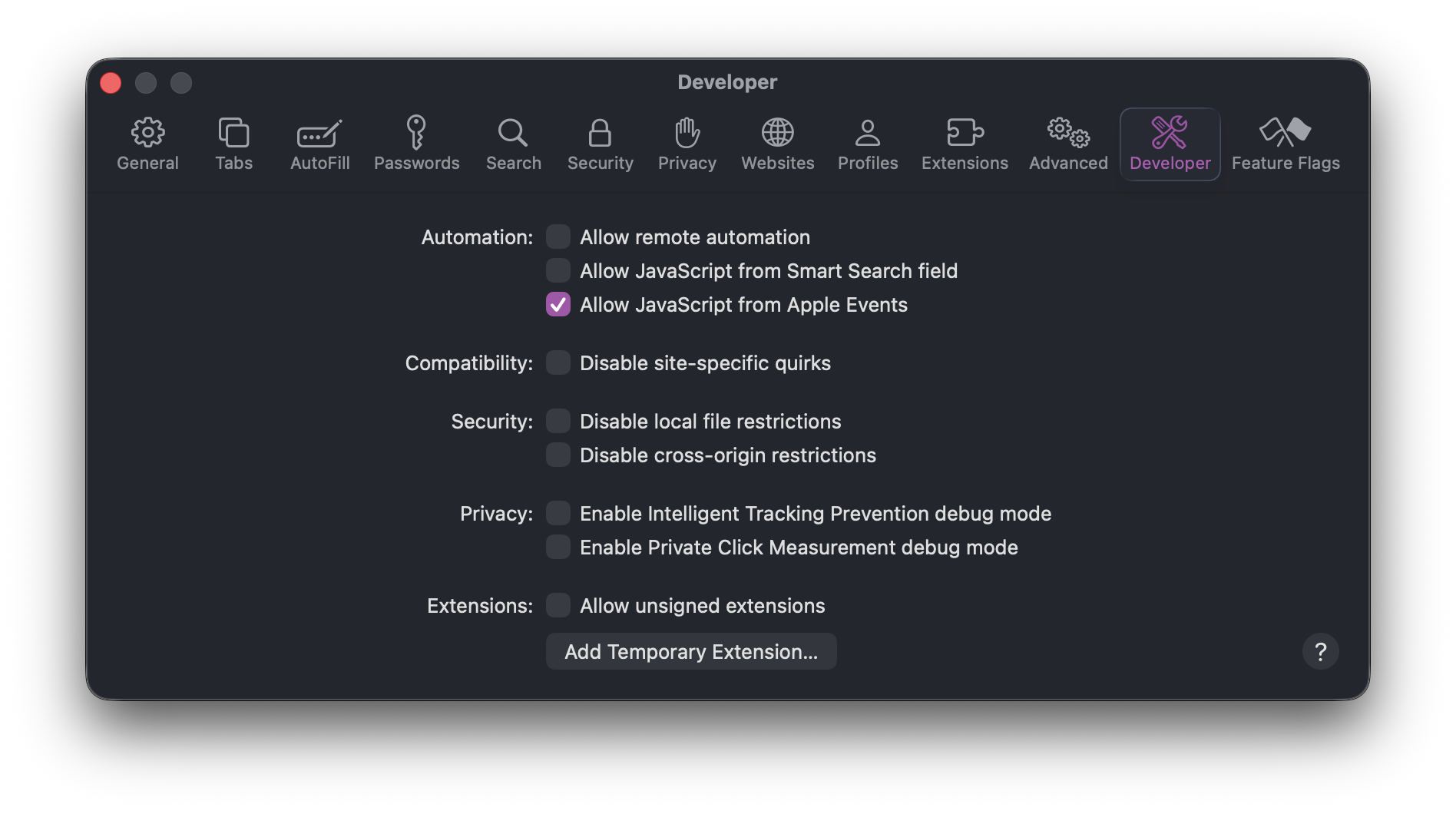Enable Intelligent Tracking Prevention debug mode
The image size is (1456, 814).
(558, 513)
